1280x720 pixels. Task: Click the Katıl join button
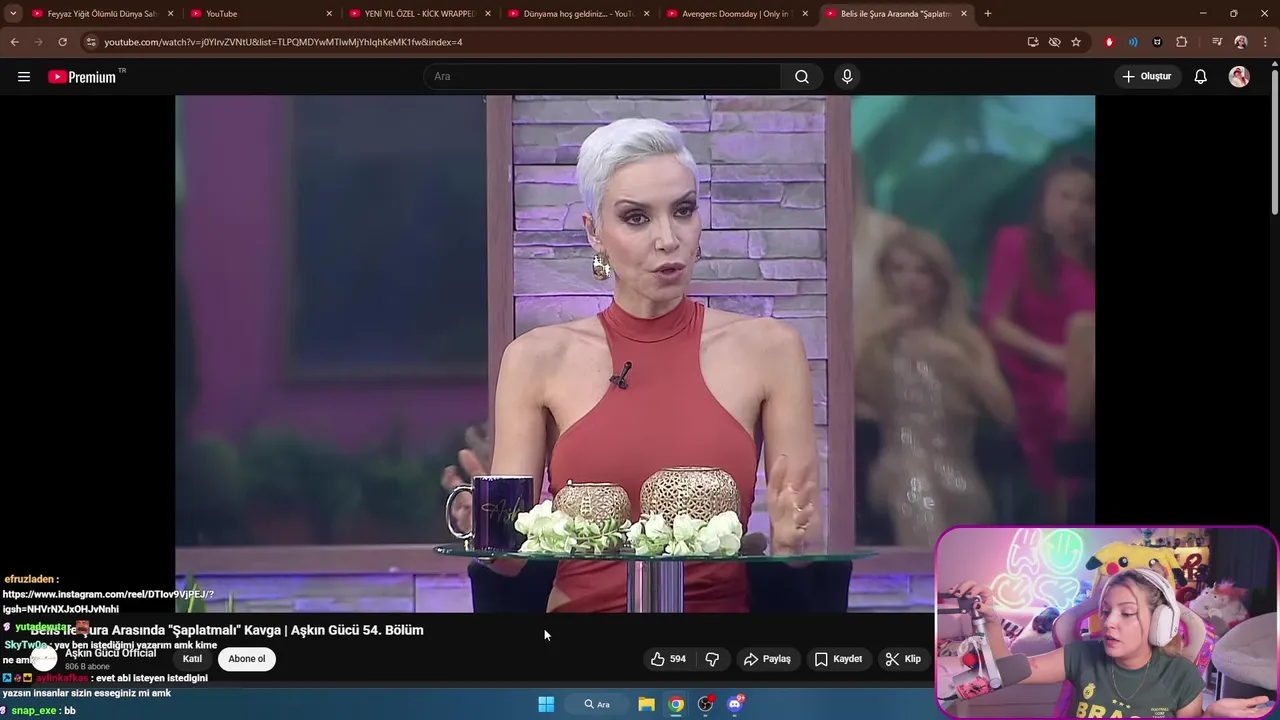(192, 659)
